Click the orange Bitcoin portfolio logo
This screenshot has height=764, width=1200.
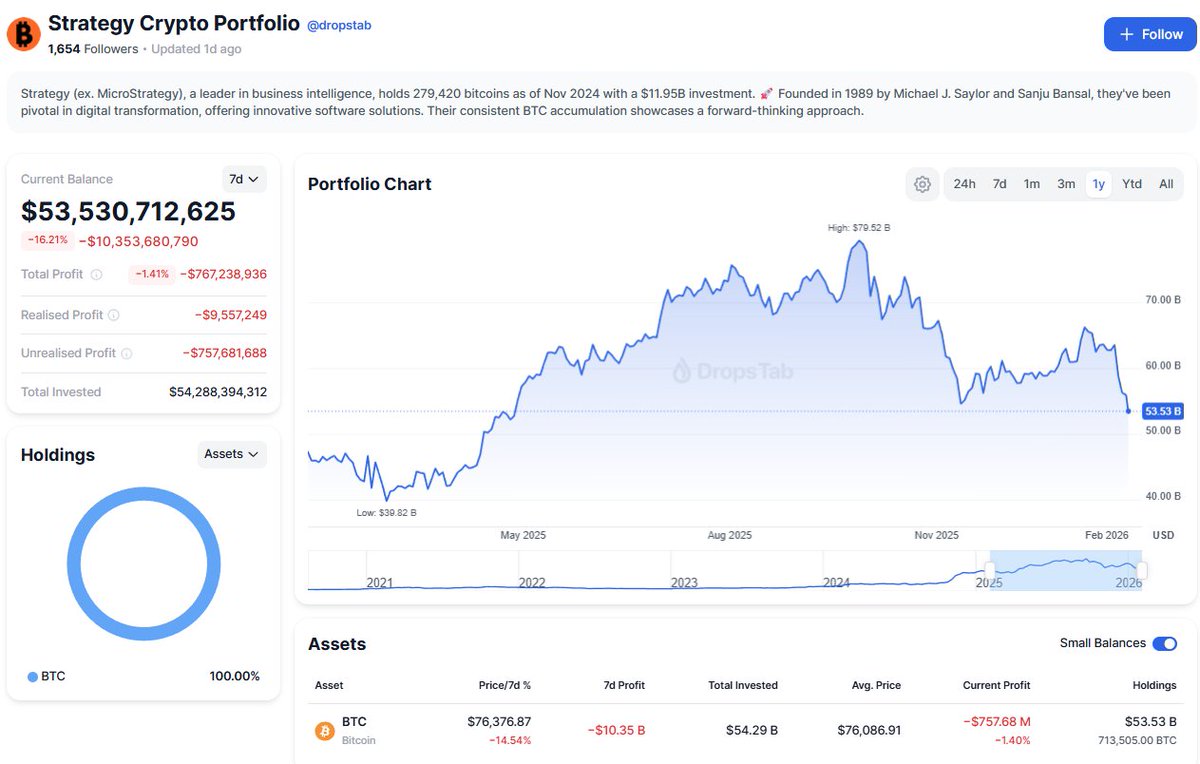23,34
